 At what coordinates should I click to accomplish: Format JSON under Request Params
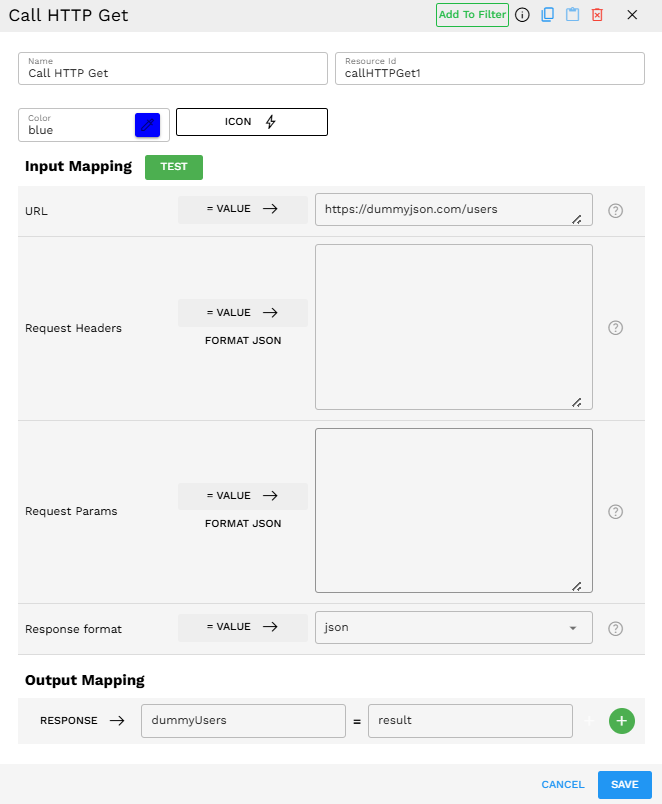(243, 523)
